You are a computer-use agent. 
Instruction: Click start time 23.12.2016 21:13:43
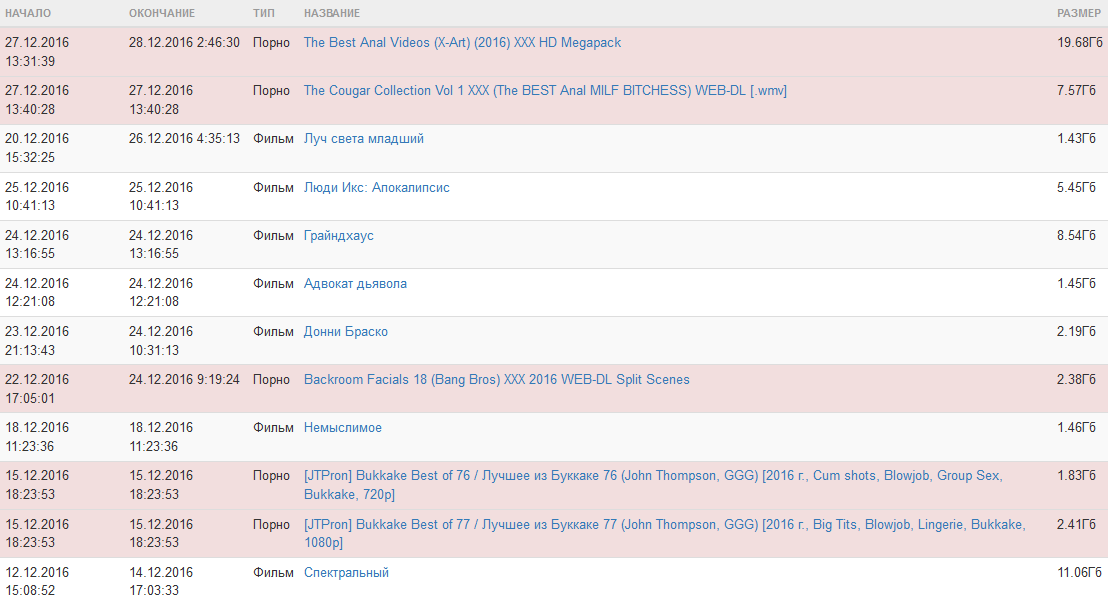point(37,340)
